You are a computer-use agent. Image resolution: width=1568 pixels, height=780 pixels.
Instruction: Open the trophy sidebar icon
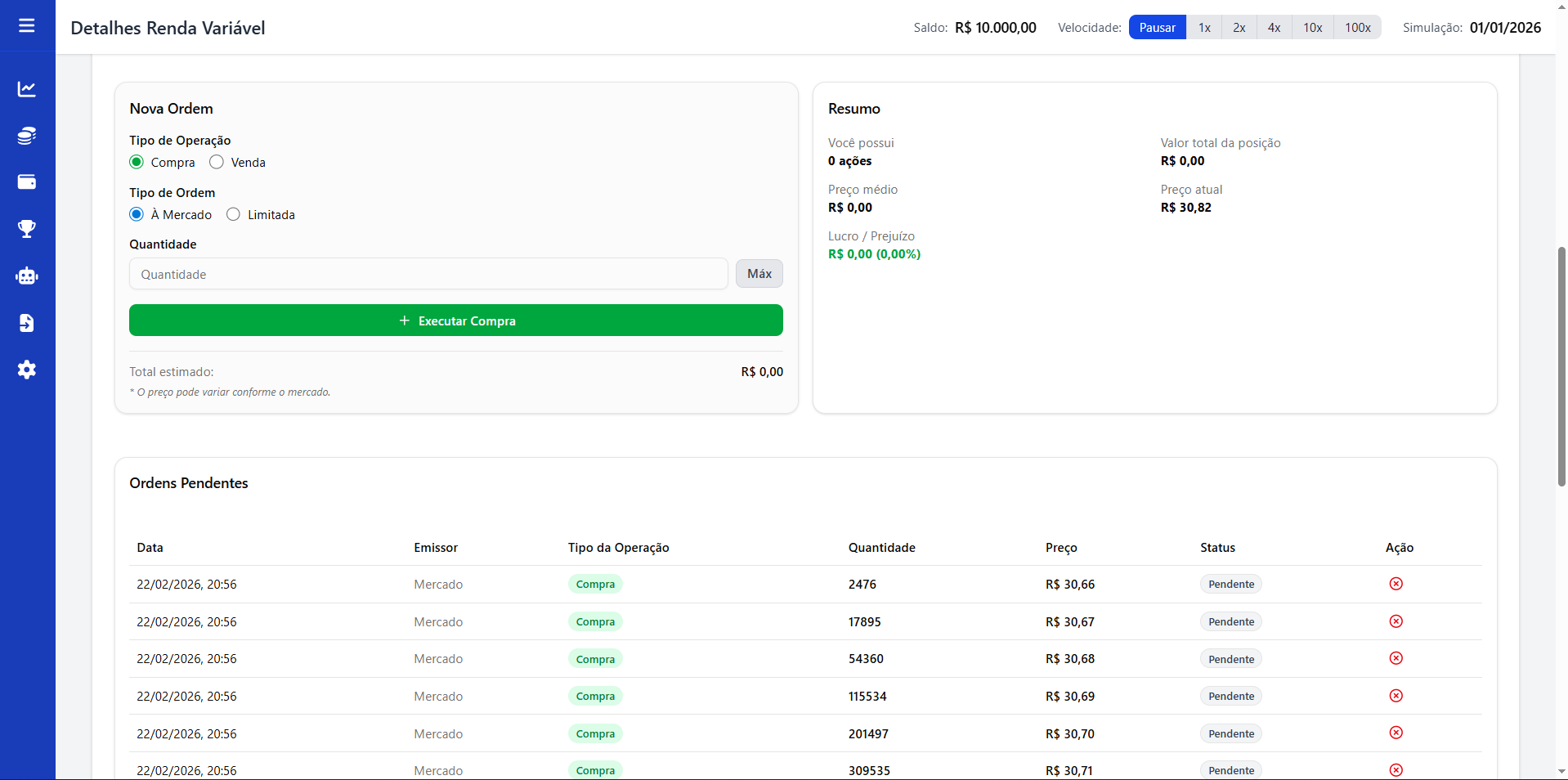click(27, 229)
